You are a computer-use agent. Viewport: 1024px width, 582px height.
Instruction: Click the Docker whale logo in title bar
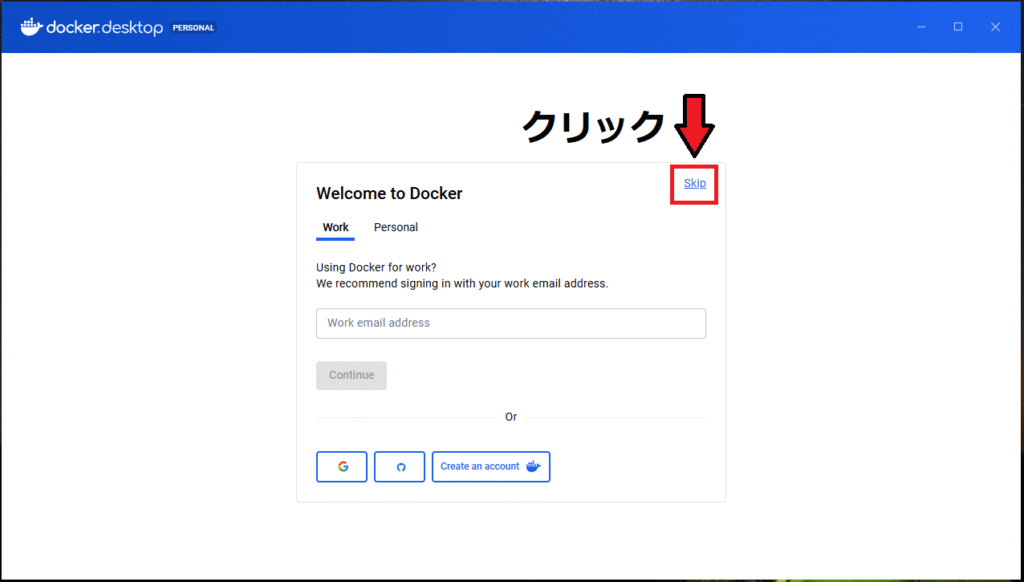(x=31, y=26)
